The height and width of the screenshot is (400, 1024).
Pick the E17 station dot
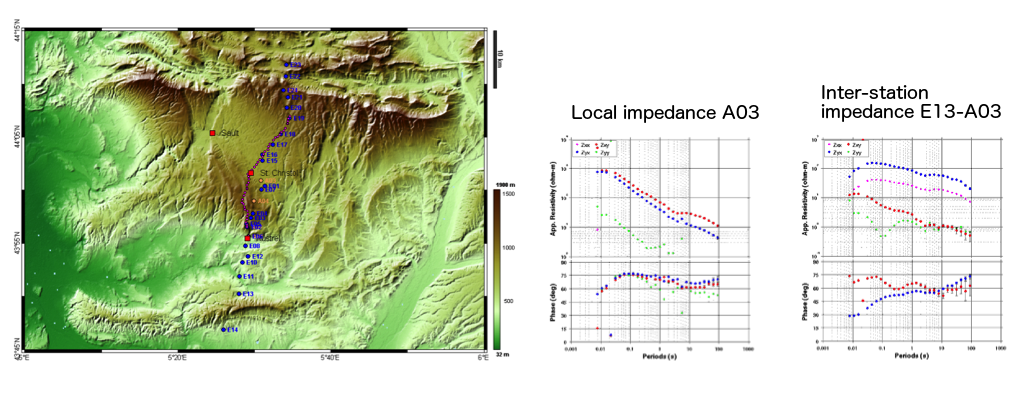click(271, 145)
